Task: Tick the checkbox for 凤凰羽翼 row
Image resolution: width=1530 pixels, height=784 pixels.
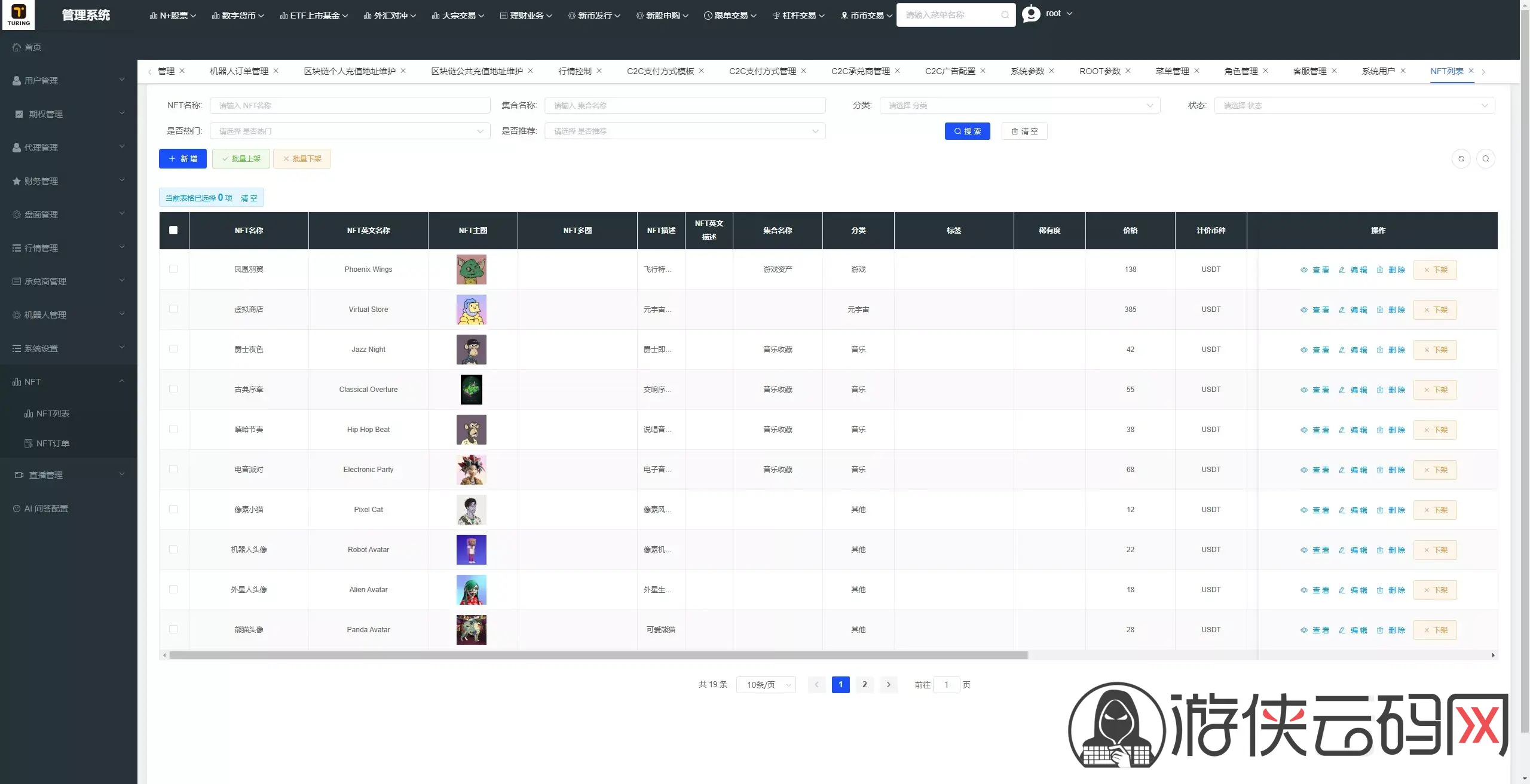Action: [173, 269]
